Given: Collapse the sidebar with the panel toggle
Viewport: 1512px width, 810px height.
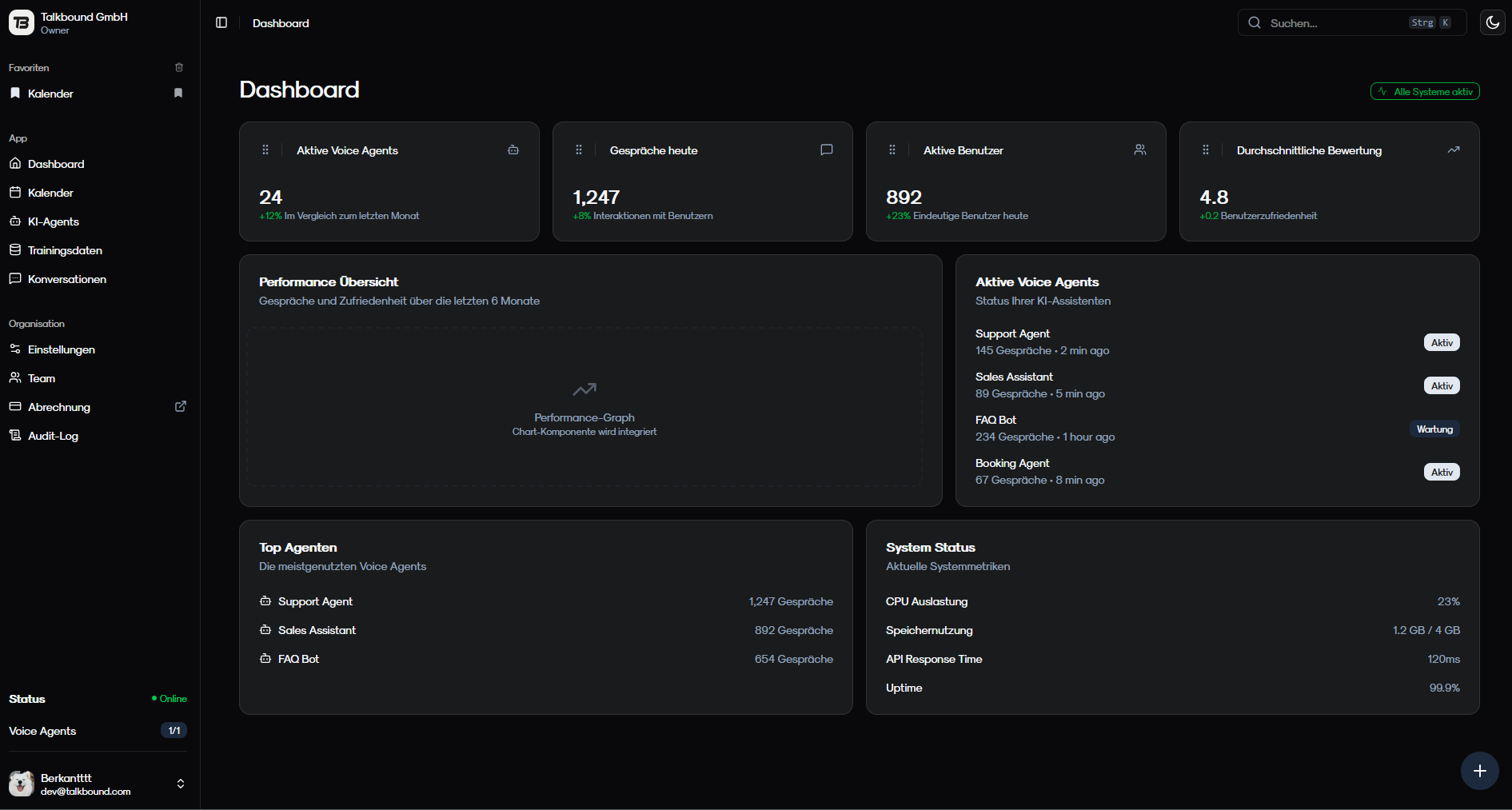Looking at the screenshot, I should [221, 22].
